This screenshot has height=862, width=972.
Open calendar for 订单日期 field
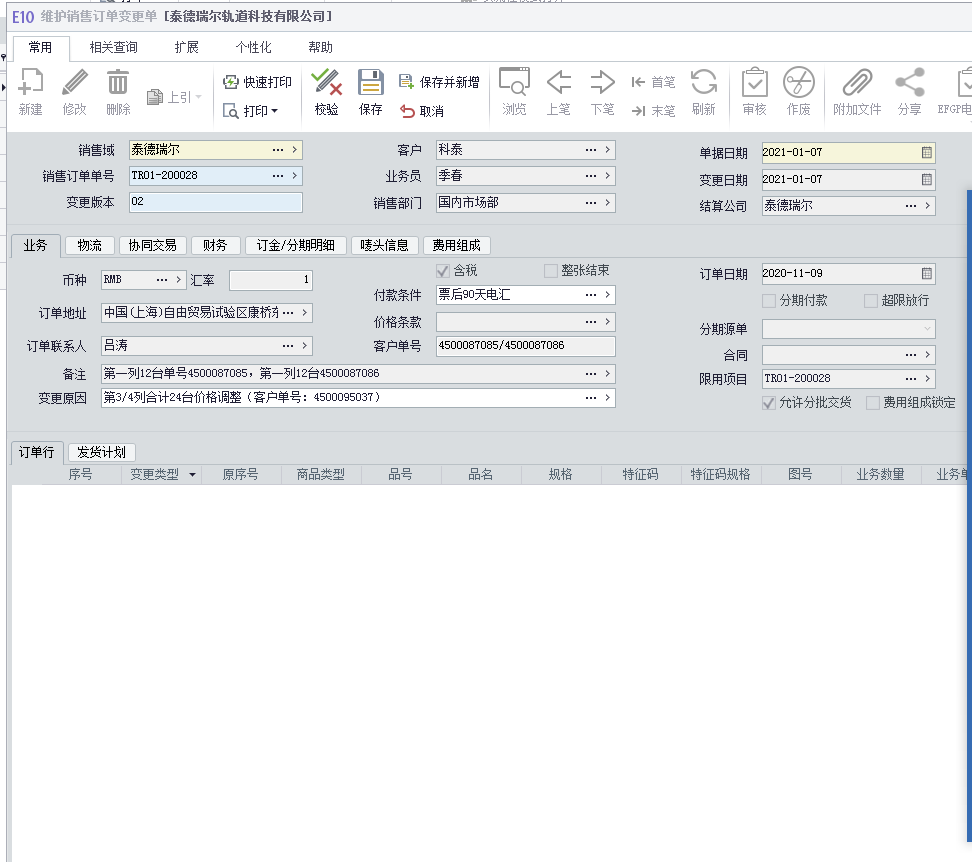(x=926, y=273)
